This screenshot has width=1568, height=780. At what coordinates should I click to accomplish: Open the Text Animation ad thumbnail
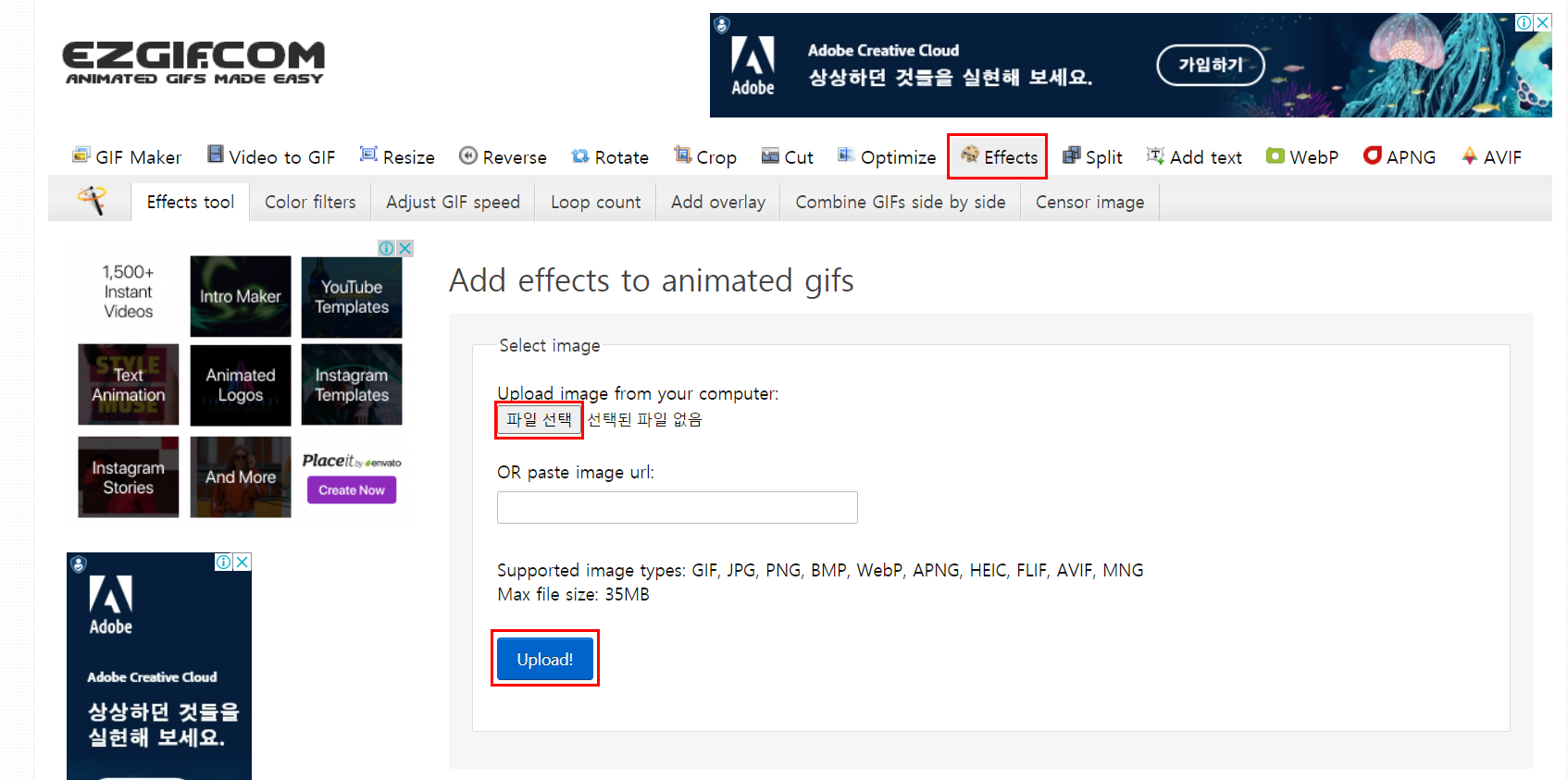[x=129, y=384]
